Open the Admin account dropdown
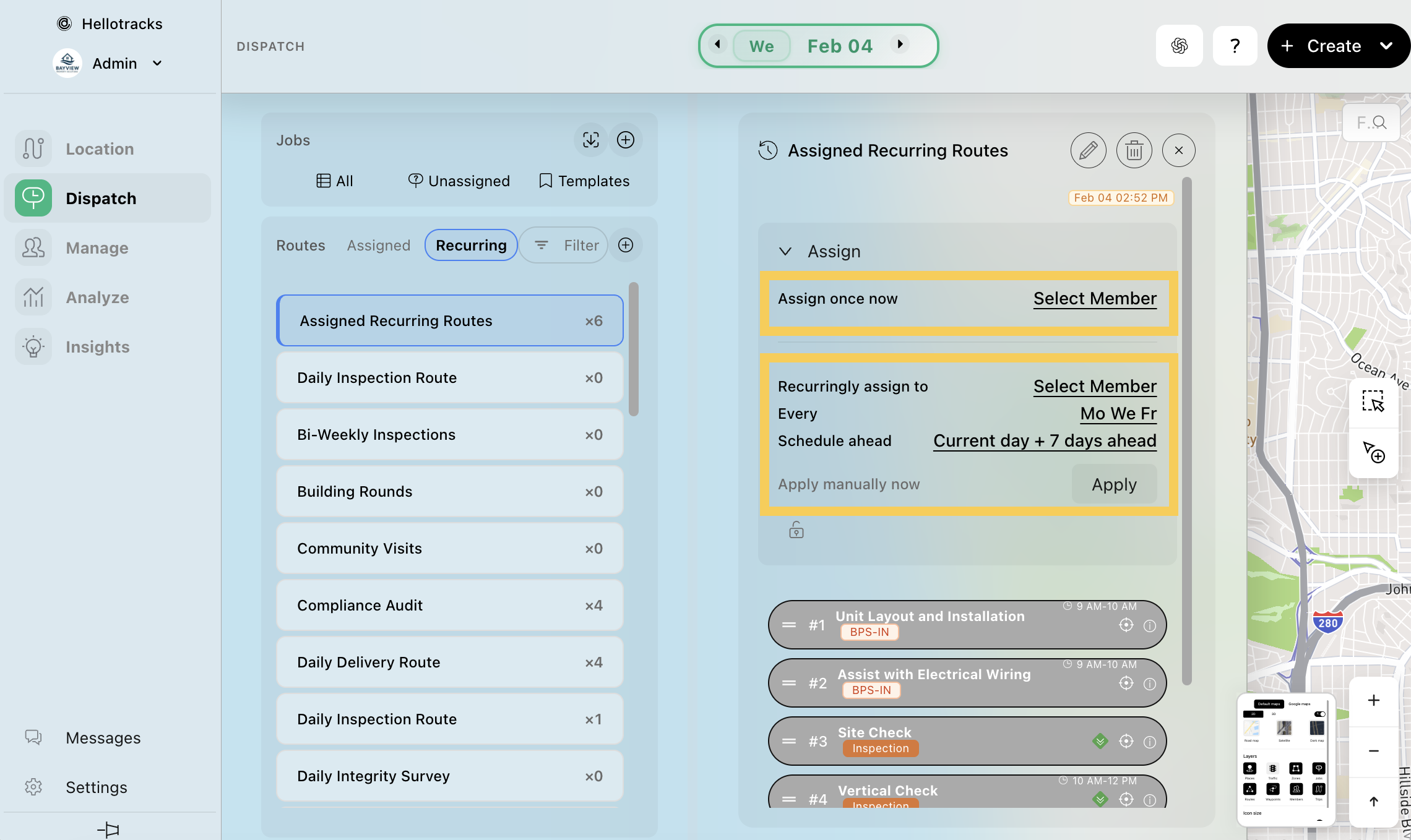This screenshot has width=1411, height=840. pyautogui.click(x=157, y=63)
